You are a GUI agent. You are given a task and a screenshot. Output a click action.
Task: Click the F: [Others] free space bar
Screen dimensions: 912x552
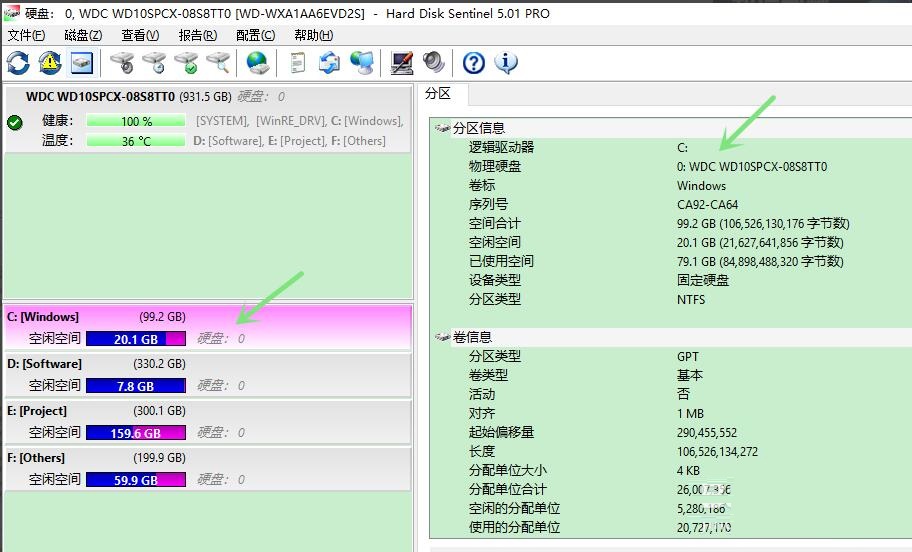click(136, 480)
